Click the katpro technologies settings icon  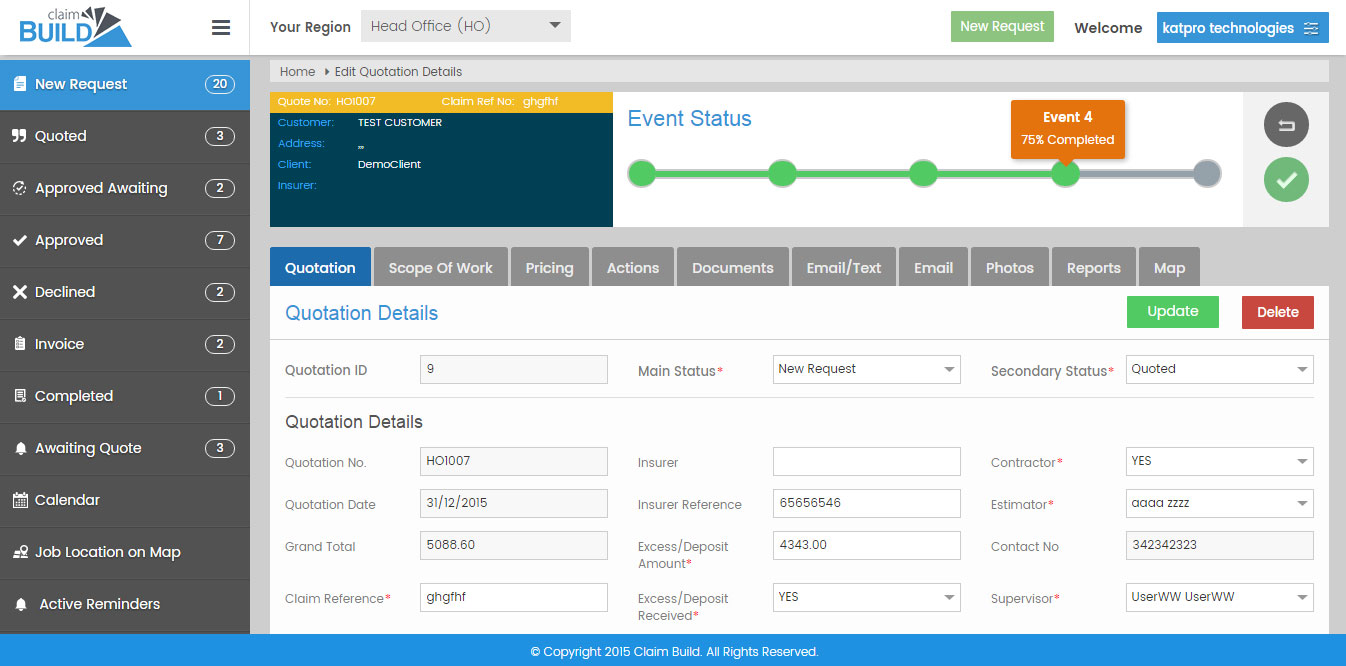coord(1311,28)
